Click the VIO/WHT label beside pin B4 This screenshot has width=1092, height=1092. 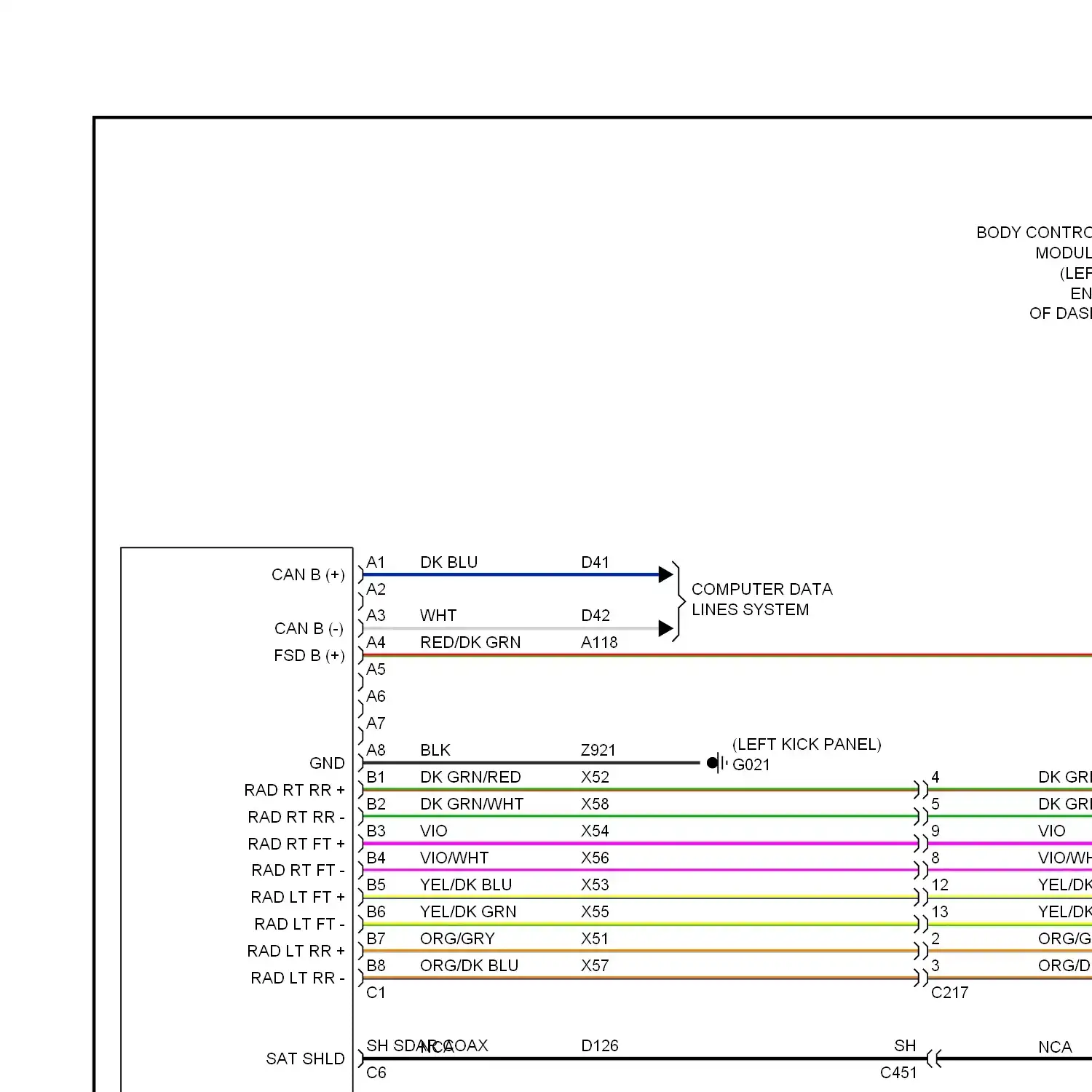point(454,858)
